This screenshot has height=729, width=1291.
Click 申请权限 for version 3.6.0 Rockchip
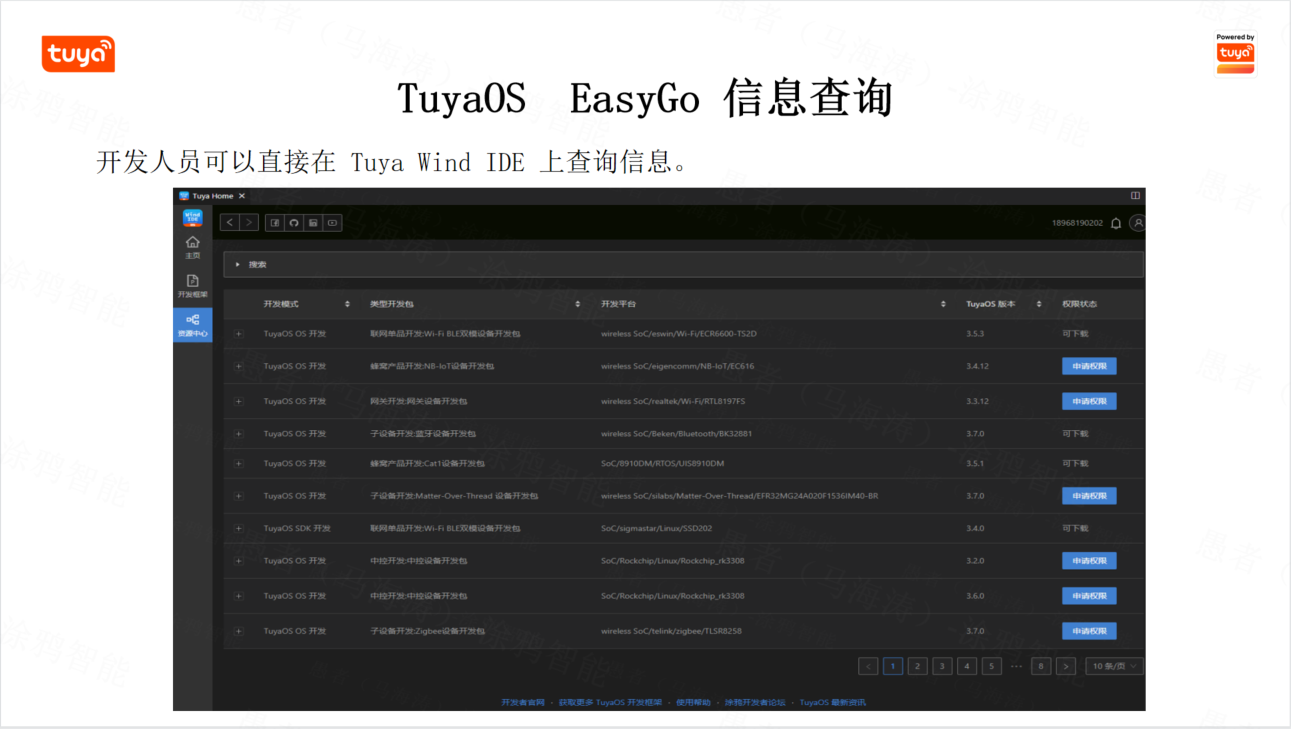(1089, 596)
